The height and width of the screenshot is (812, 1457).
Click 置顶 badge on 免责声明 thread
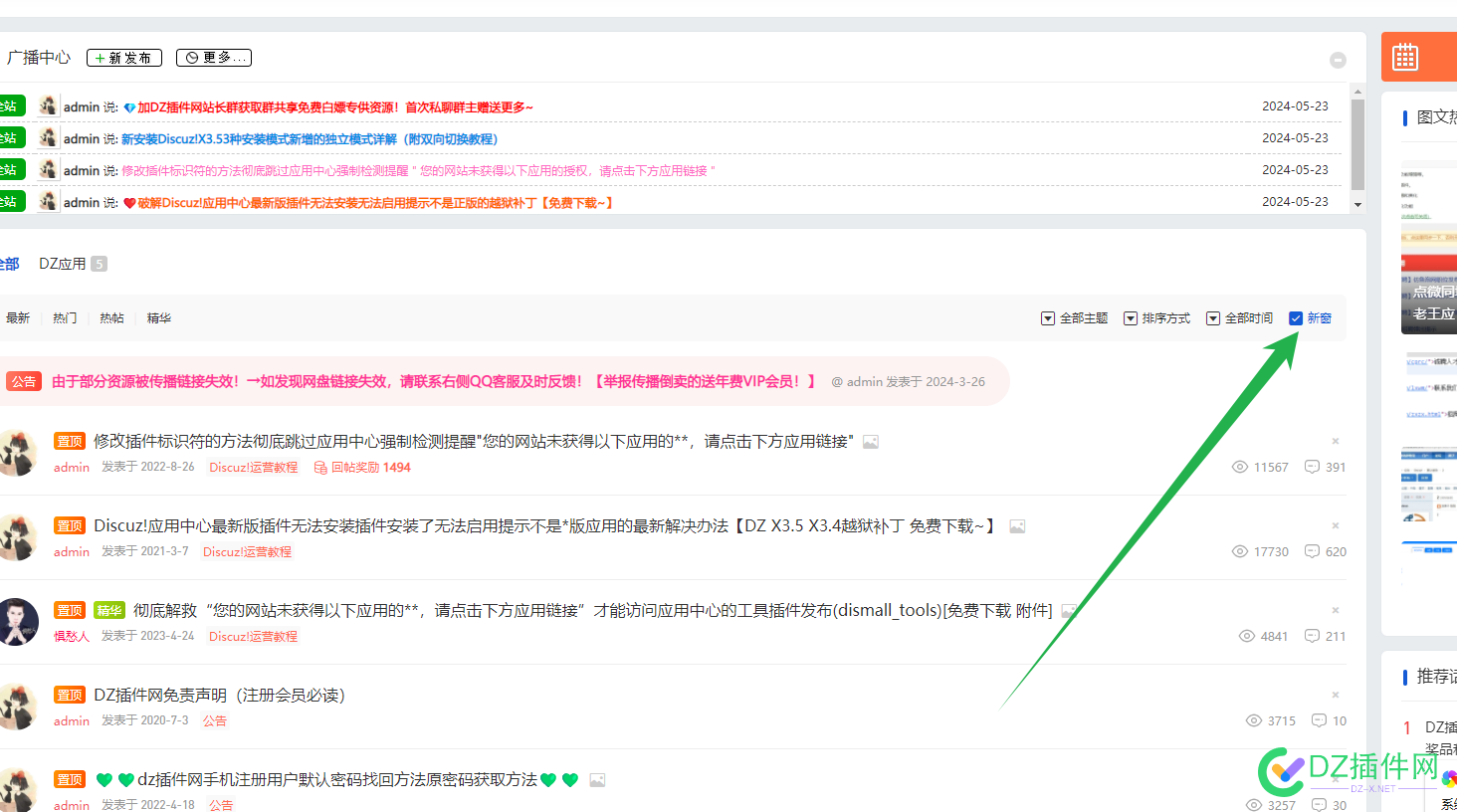click(70, 696)
